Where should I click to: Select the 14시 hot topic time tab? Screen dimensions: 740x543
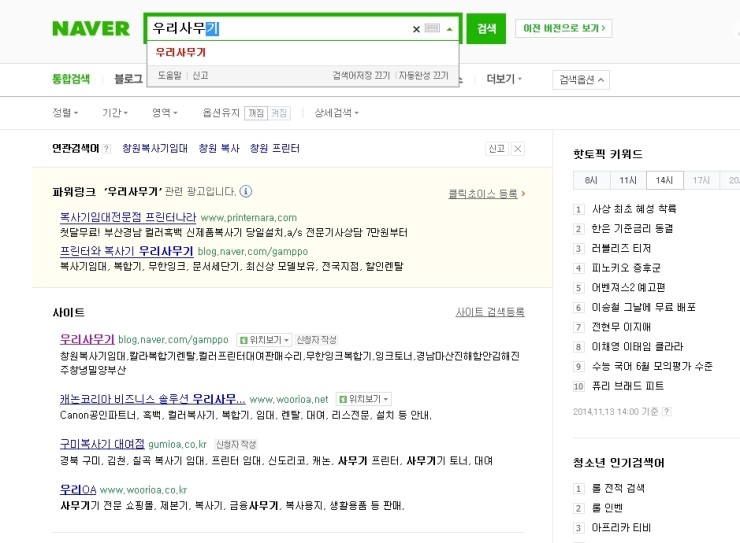click(x=664, y=180)
